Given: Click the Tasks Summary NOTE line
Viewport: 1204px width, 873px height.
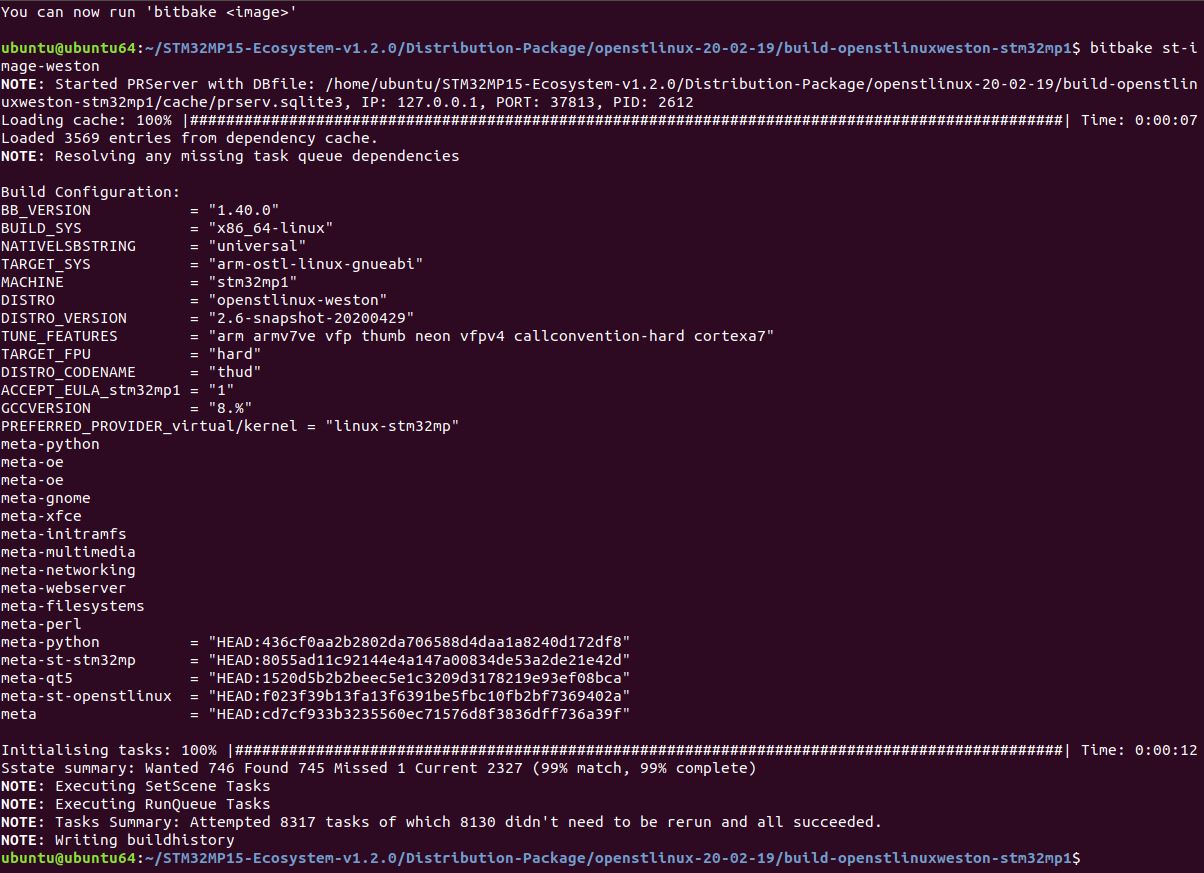Looking at the screenshot, I should (441, 822).
